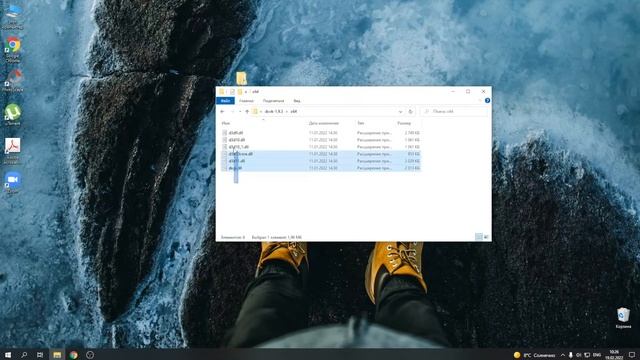Open the Вид ribbon tab

point(297,101)
